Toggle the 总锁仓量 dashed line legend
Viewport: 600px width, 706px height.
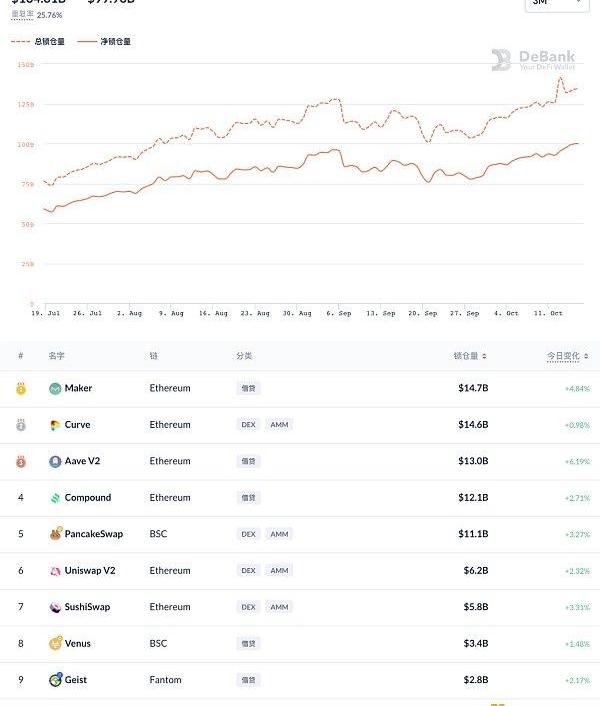[38, 41]
